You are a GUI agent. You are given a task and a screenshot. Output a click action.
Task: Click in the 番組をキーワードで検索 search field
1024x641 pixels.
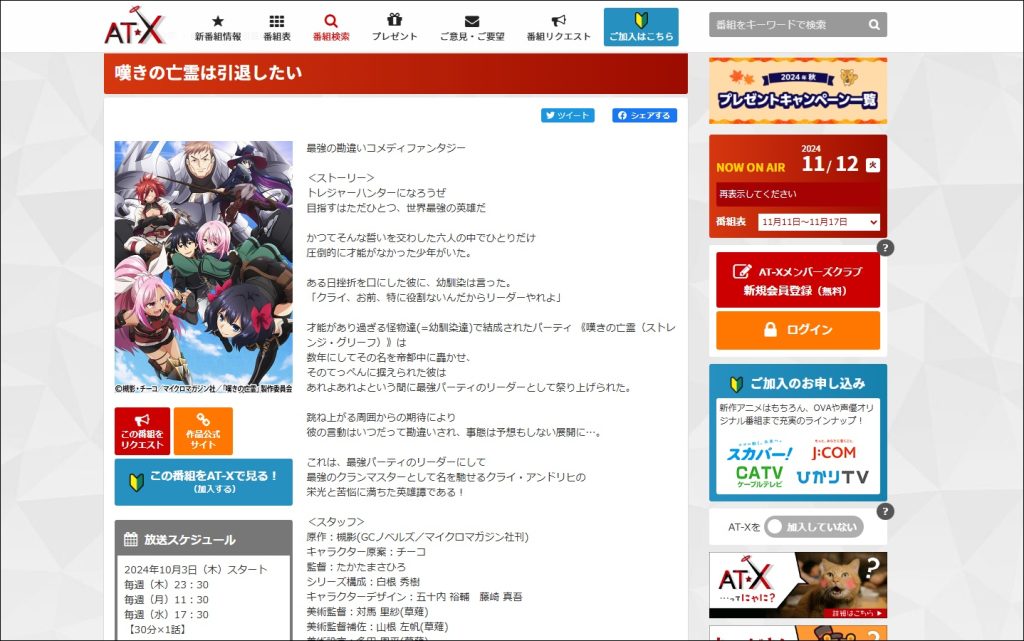point(785,24)
